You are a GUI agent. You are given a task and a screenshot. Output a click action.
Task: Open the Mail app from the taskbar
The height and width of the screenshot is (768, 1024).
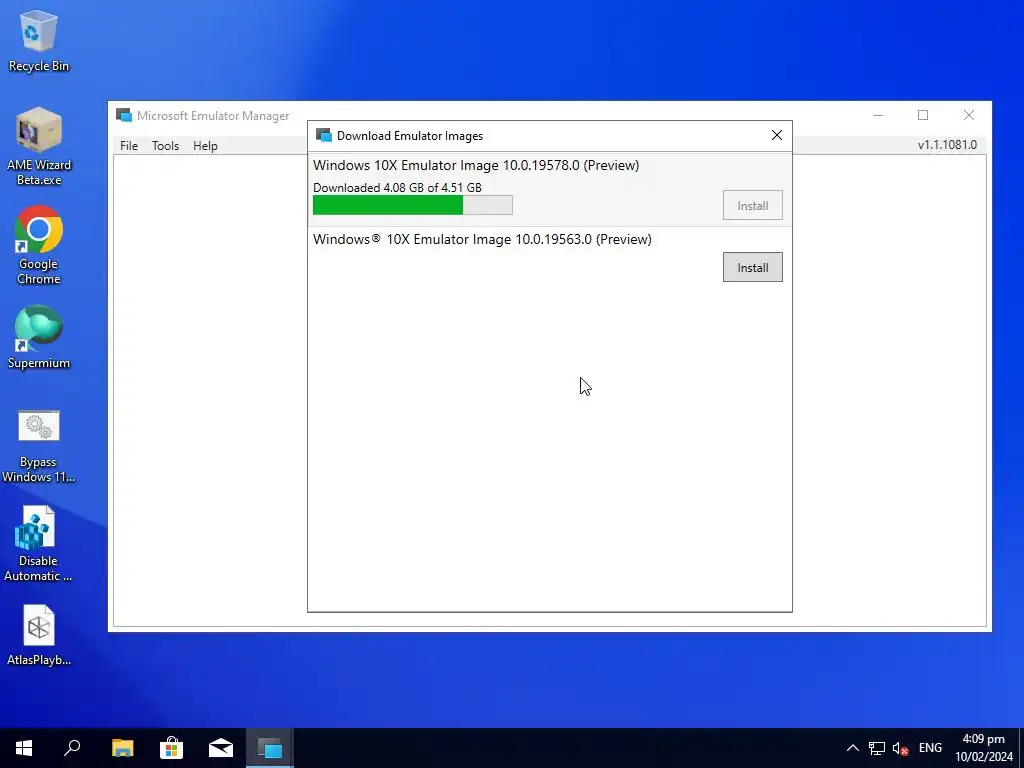(x=221, y=748)
